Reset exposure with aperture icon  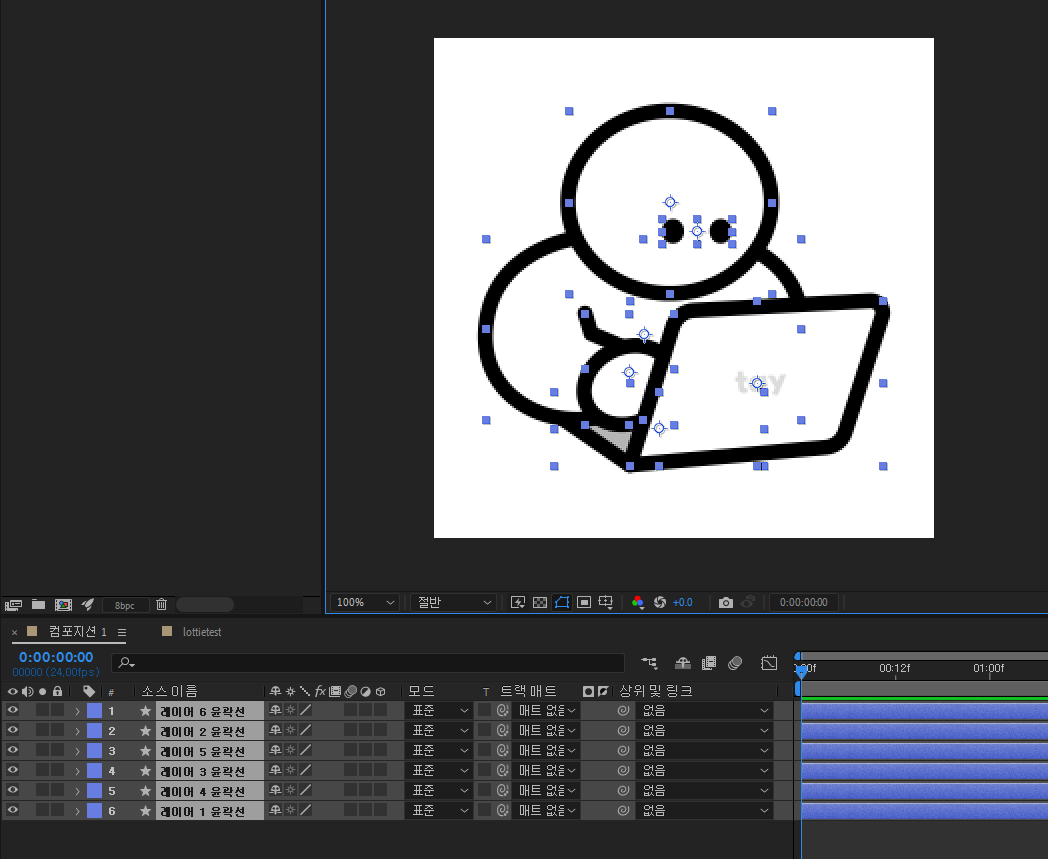(x=660, y=602)
